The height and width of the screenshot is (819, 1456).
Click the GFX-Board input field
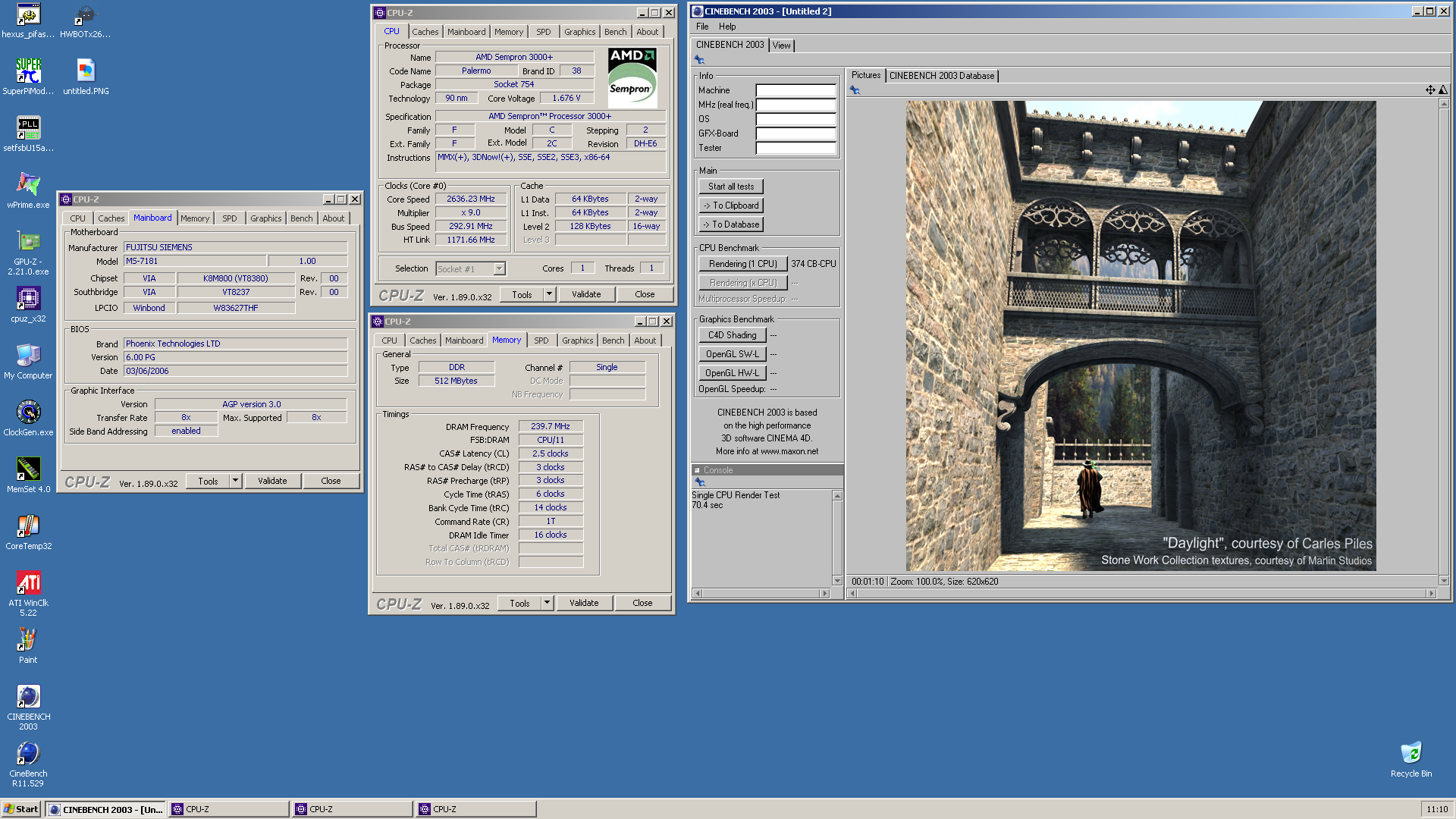point(795,133)
